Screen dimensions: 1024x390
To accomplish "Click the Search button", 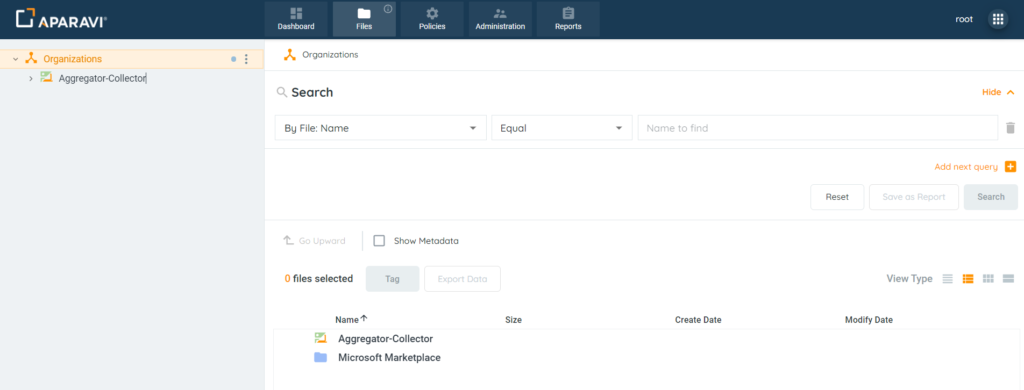I will pyautogui.click(x=991, y=197).
